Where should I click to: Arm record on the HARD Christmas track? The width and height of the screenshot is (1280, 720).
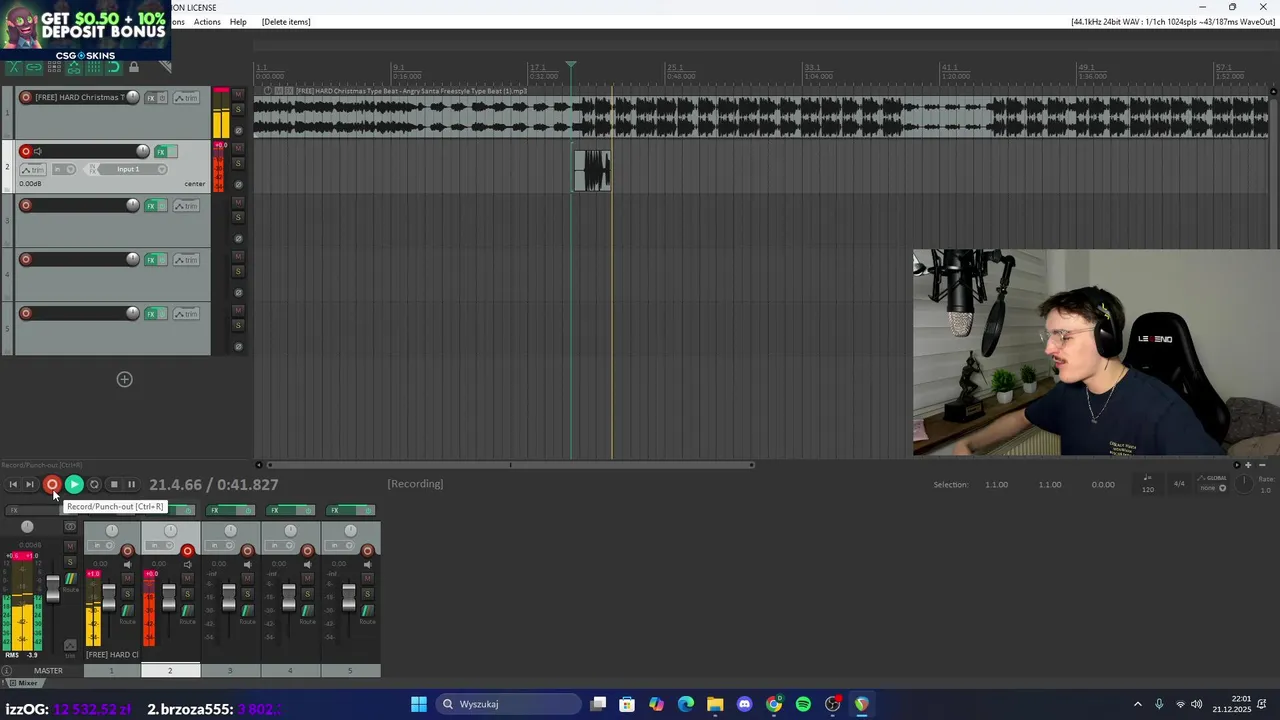tap(26, 97)
